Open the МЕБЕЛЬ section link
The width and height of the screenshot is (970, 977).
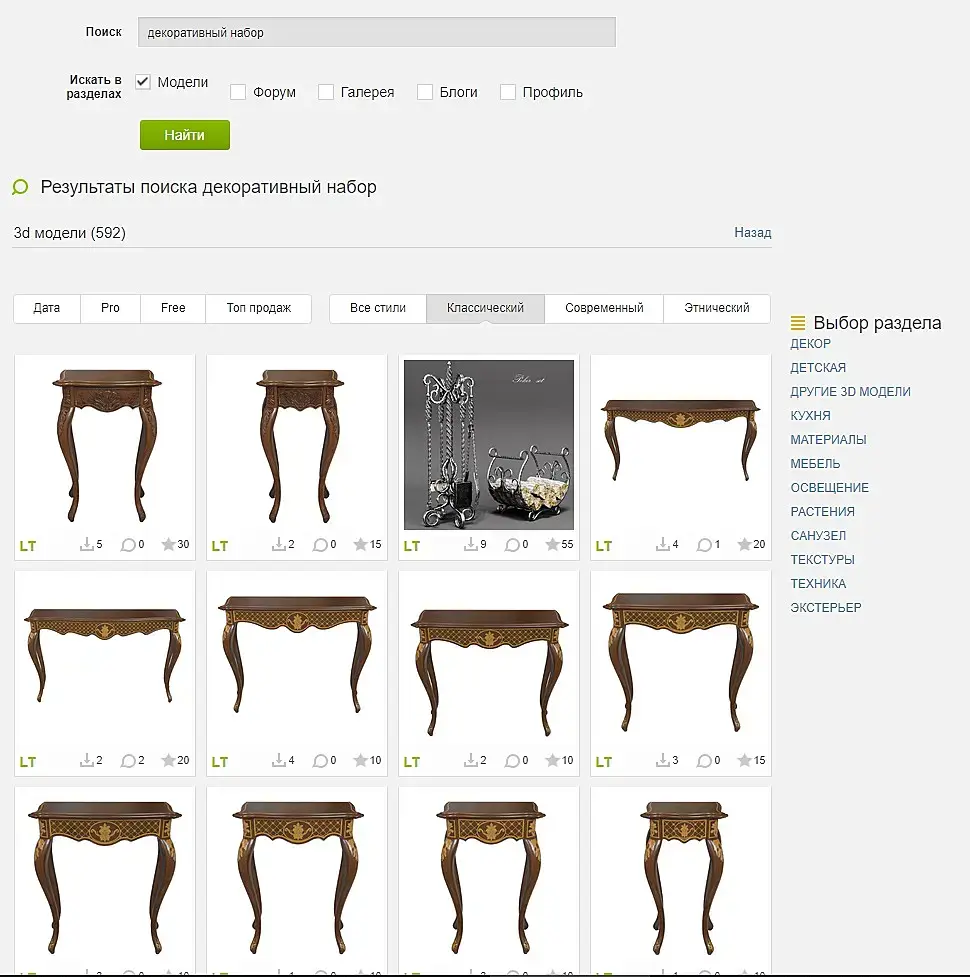(x=815, y=464)
